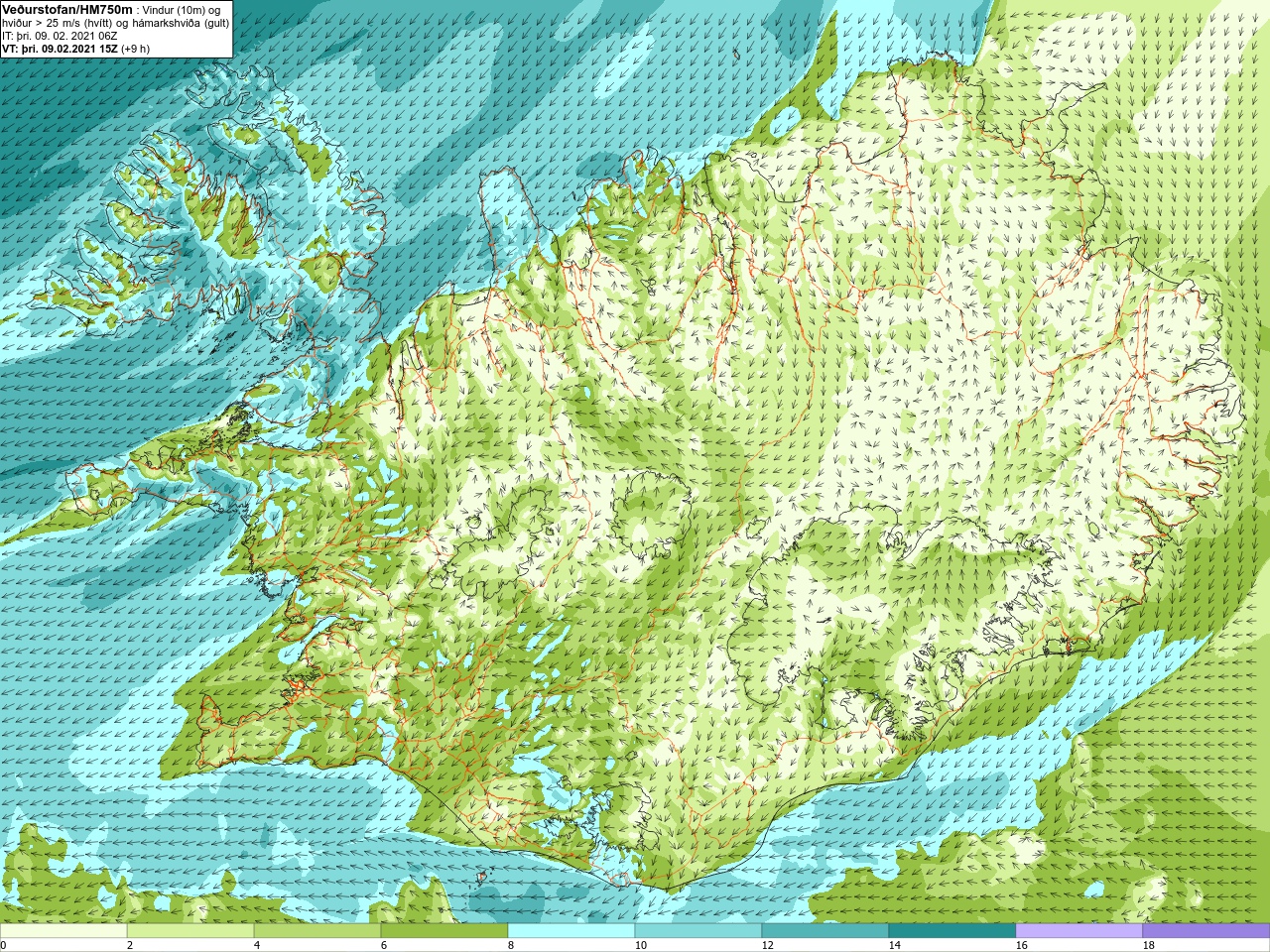Click the '4' label on the wind scale

click(257, 945)
